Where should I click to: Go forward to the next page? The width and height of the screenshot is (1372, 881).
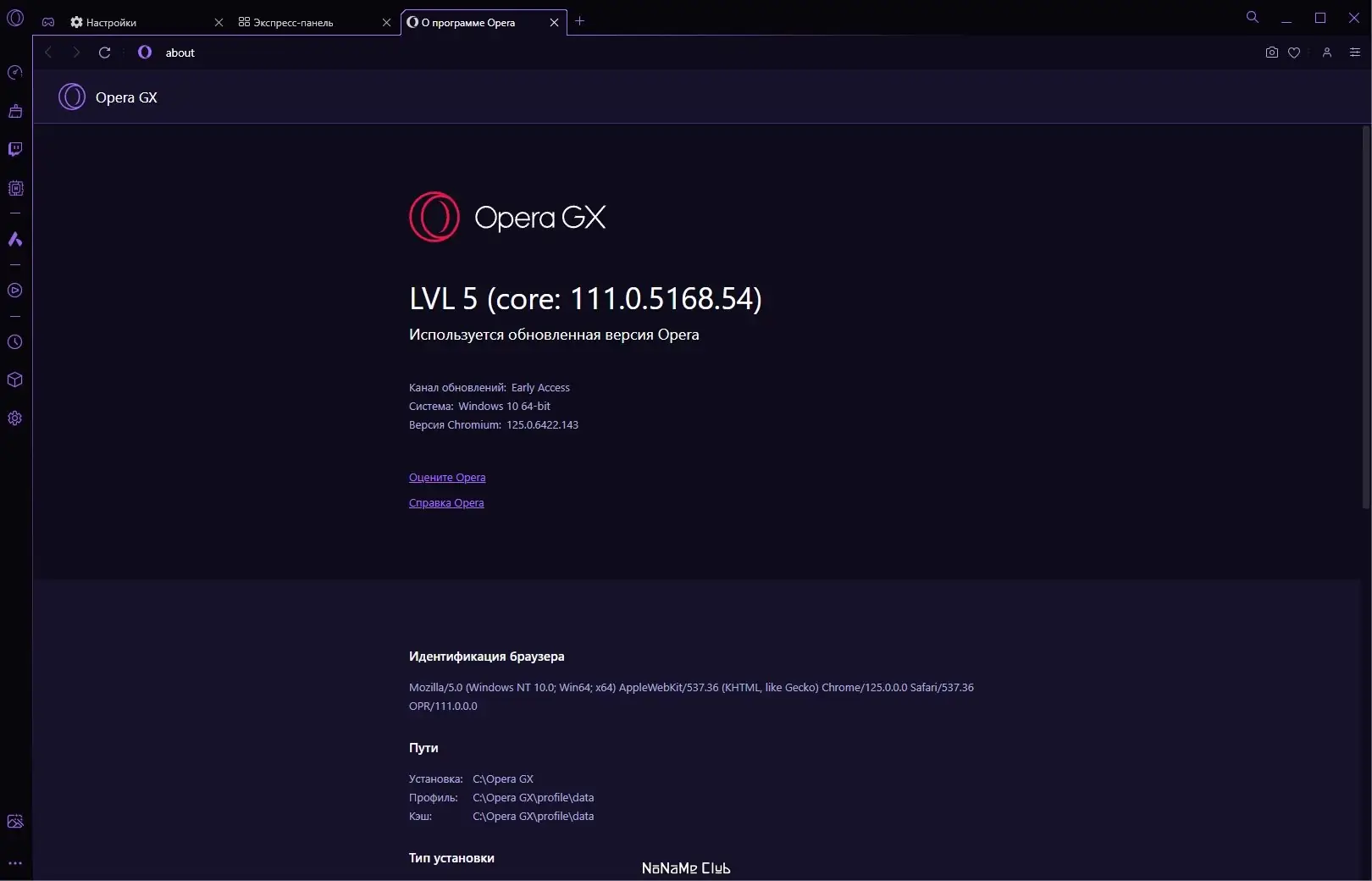76,53
